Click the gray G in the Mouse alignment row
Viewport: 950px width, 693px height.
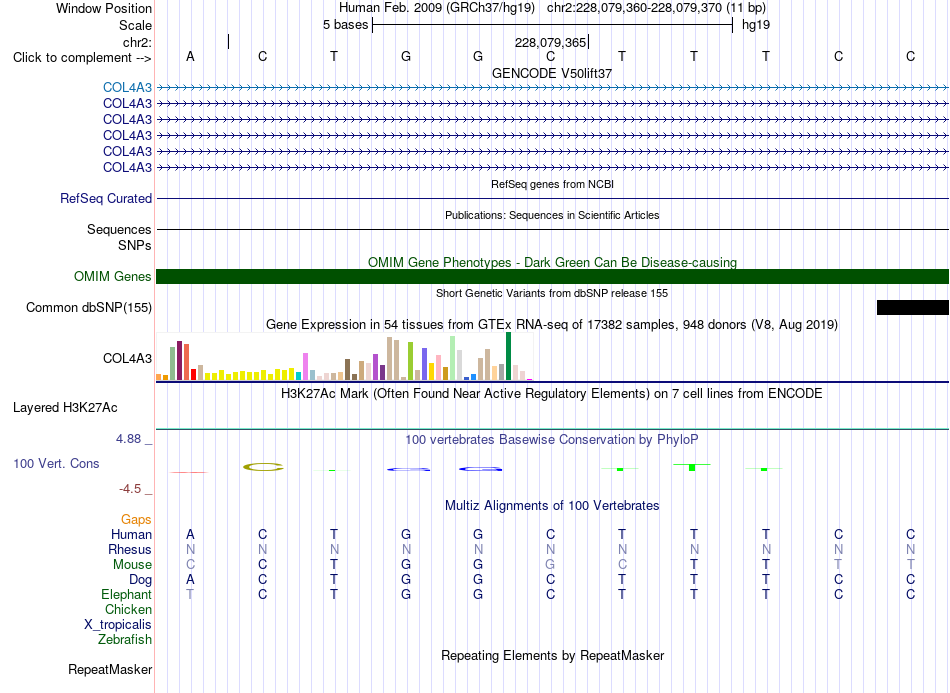point(550,564)
